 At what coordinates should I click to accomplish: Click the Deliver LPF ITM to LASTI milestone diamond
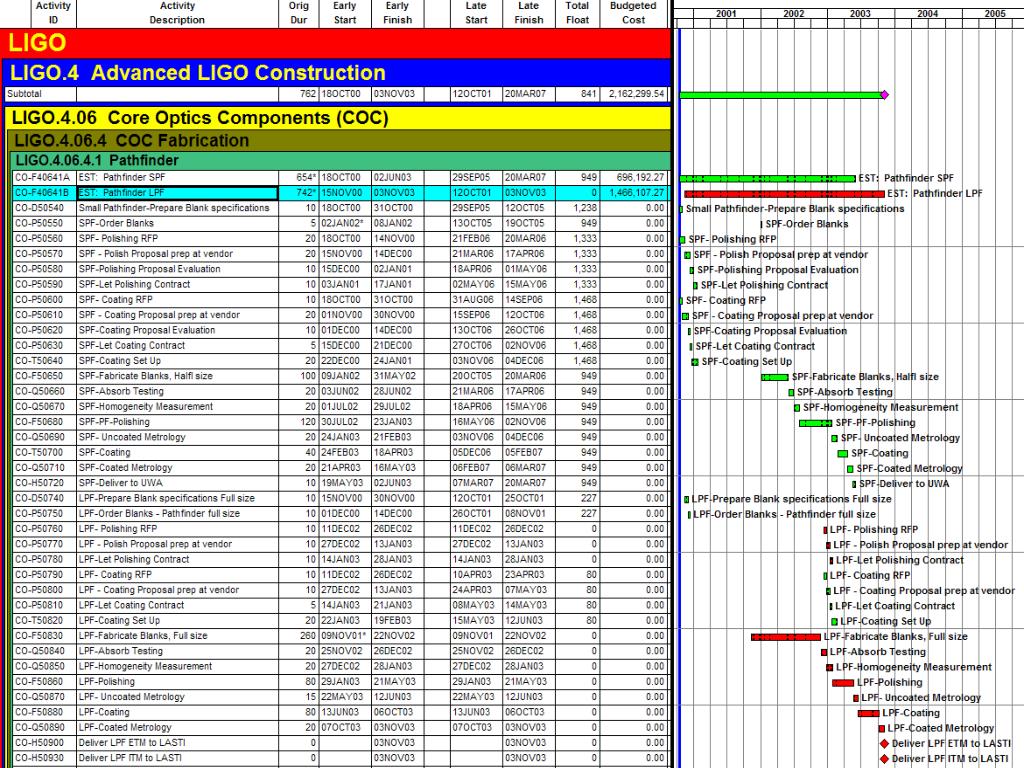tap(884, 759)
